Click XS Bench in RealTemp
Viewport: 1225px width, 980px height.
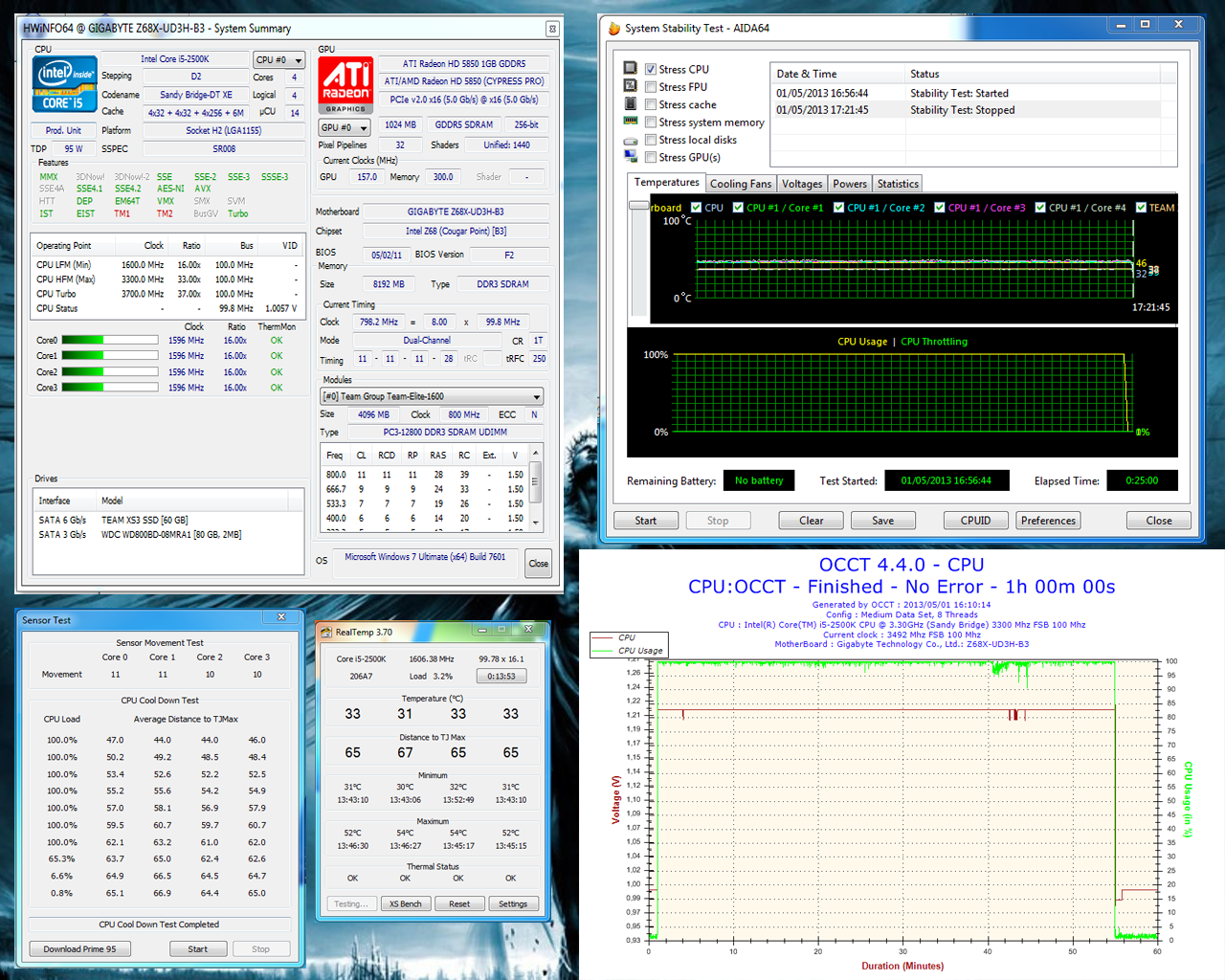(x=405, y=903)
